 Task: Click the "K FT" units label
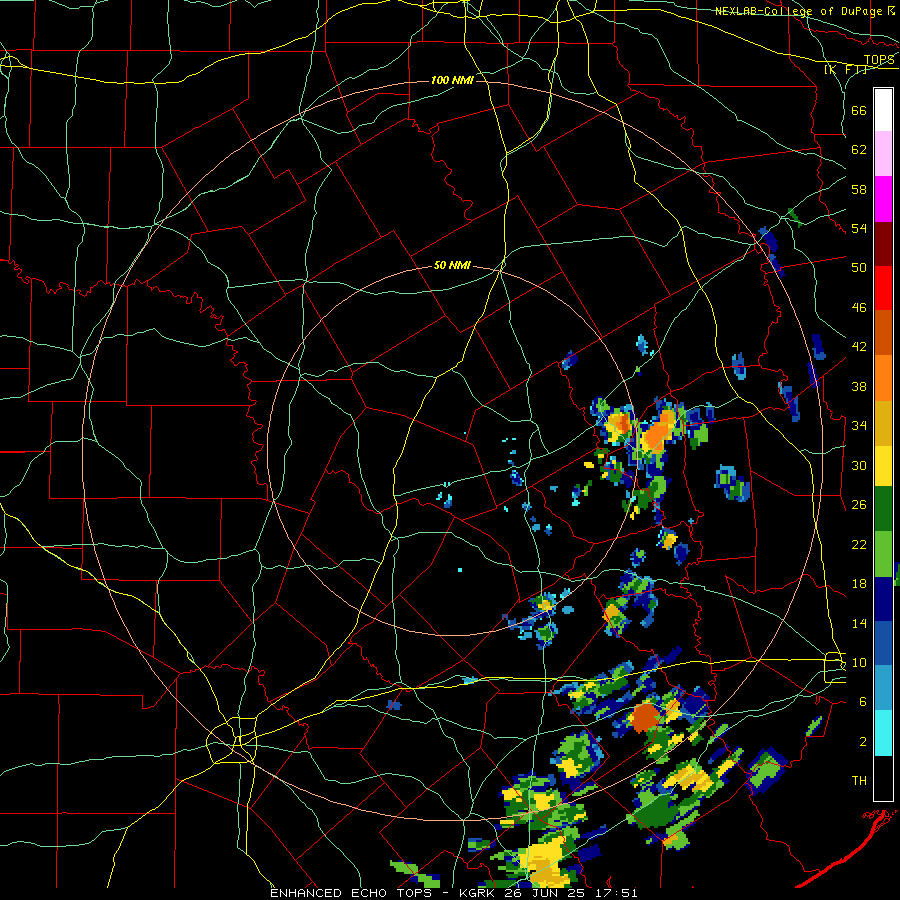click(846, 69)
